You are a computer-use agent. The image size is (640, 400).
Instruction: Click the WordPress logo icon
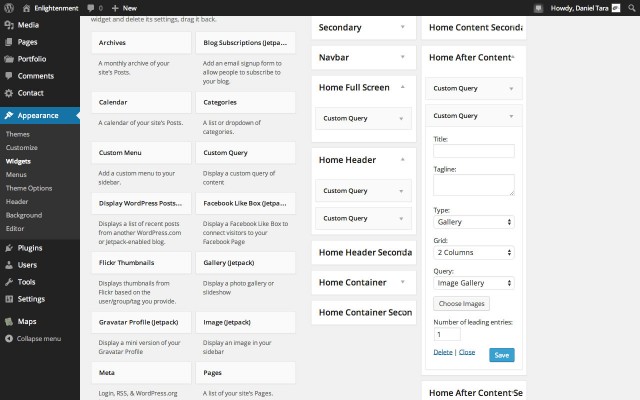9,7
